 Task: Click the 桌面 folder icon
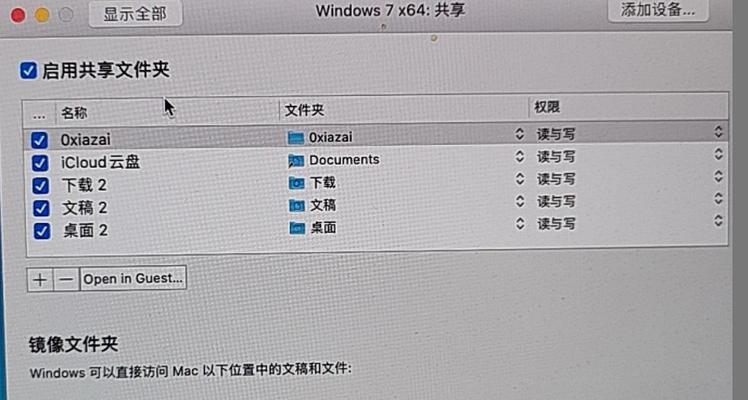tap(297, 228)
